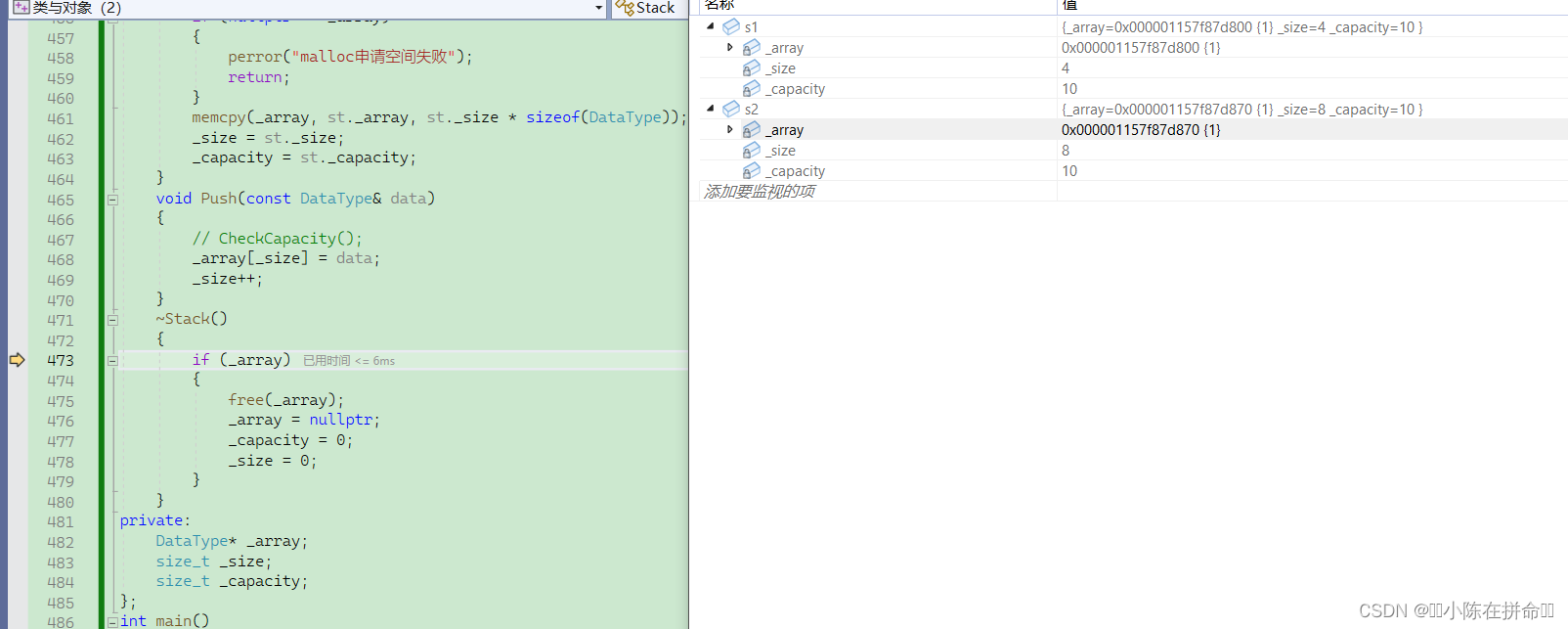Screen dimensions: 1568x629
Task: Click the _capacity field icon under s2
Action: [751, 170]
